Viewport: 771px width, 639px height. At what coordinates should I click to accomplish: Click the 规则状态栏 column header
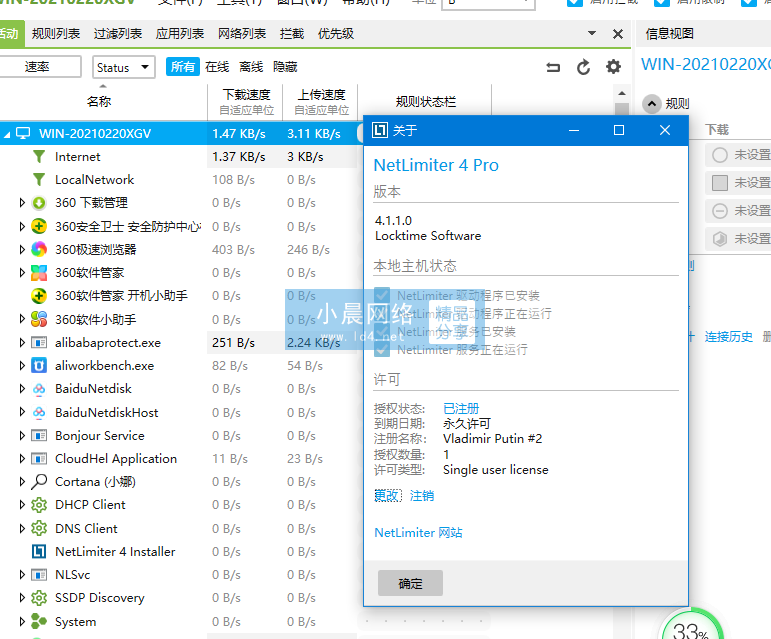point(426,102)
